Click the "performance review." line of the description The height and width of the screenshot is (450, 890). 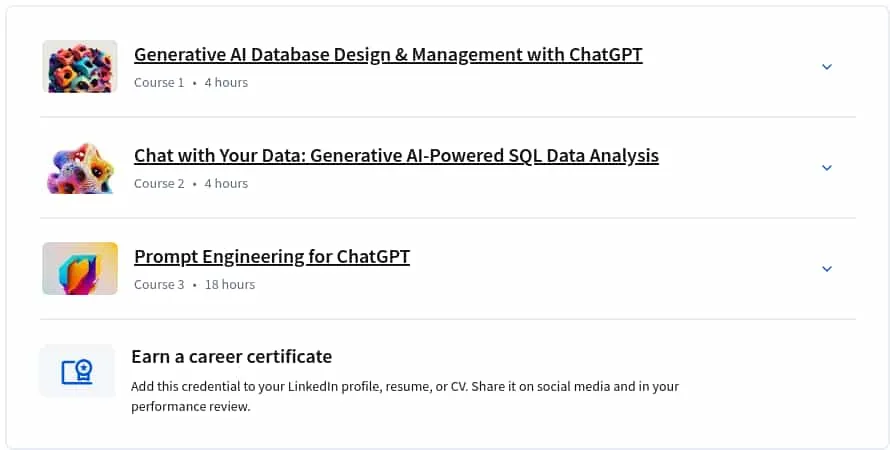pyautogui.click(x=191, y=407)
